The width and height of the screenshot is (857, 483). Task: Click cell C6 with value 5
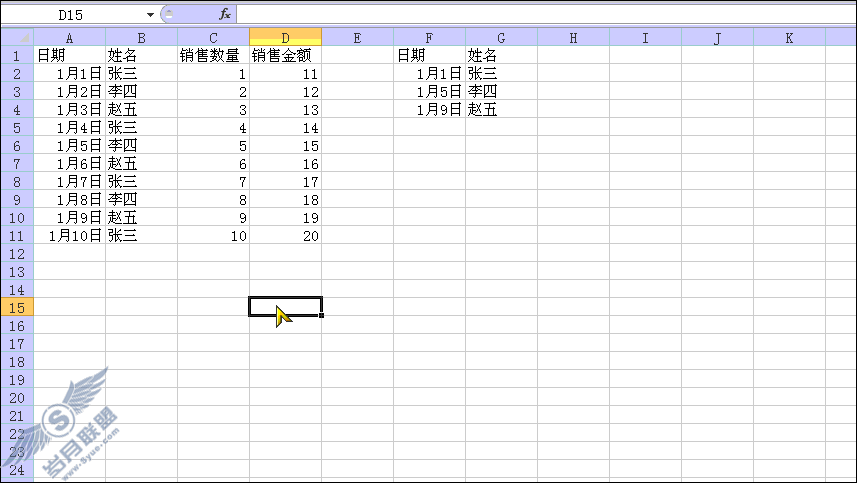click(x=214, y=145)
